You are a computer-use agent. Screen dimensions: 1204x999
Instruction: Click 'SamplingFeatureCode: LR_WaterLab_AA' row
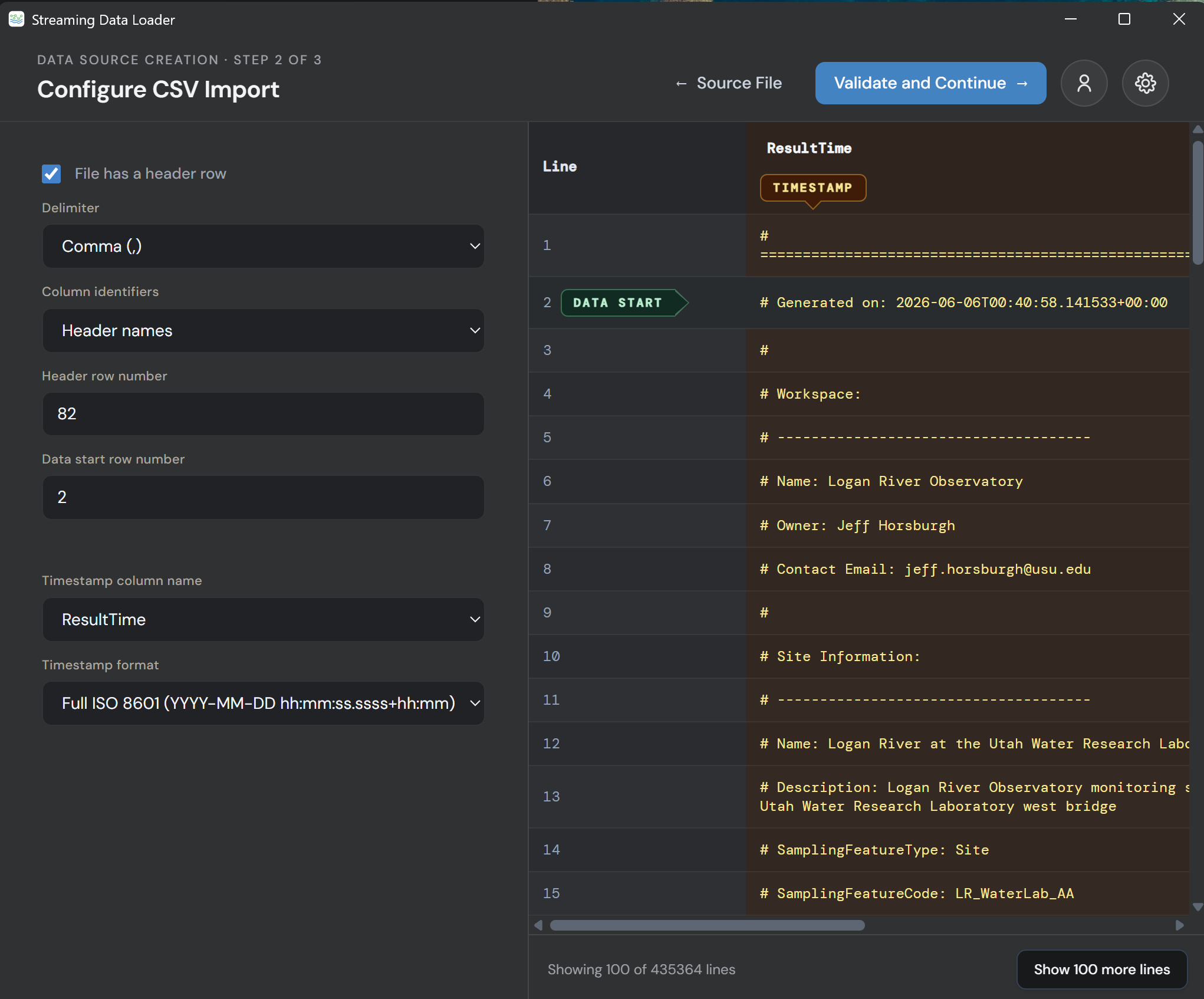click(x=917, y=893)
